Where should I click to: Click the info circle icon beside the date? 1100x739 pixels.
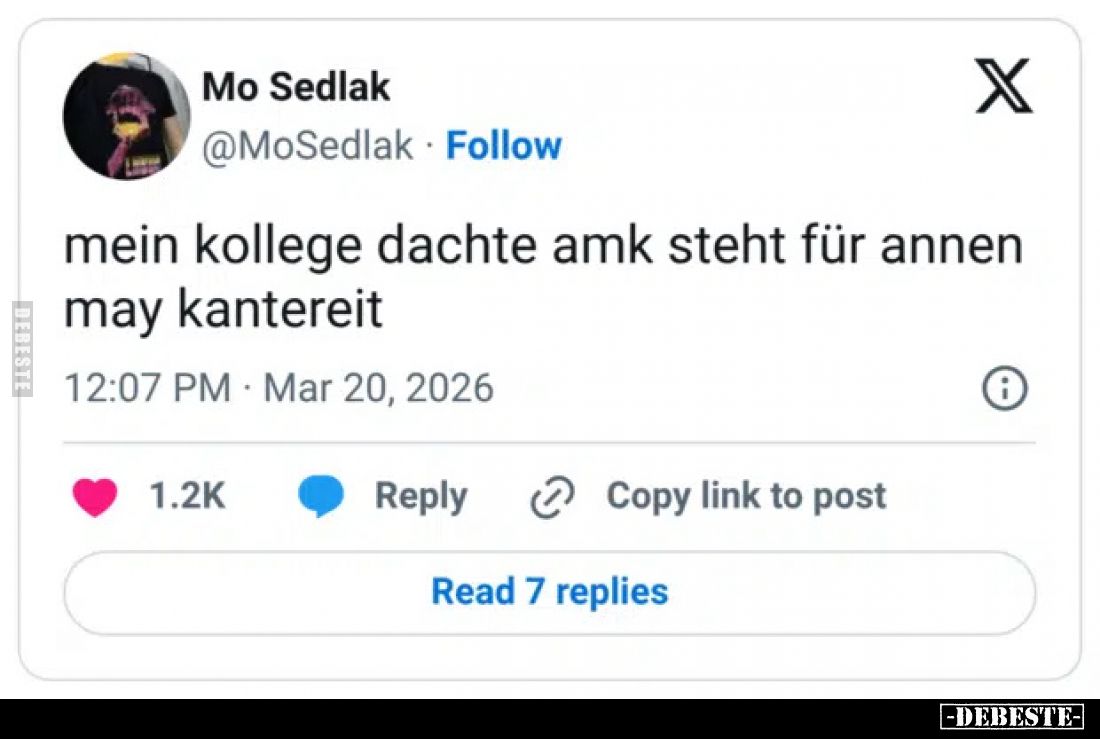tap(1005, 388)
